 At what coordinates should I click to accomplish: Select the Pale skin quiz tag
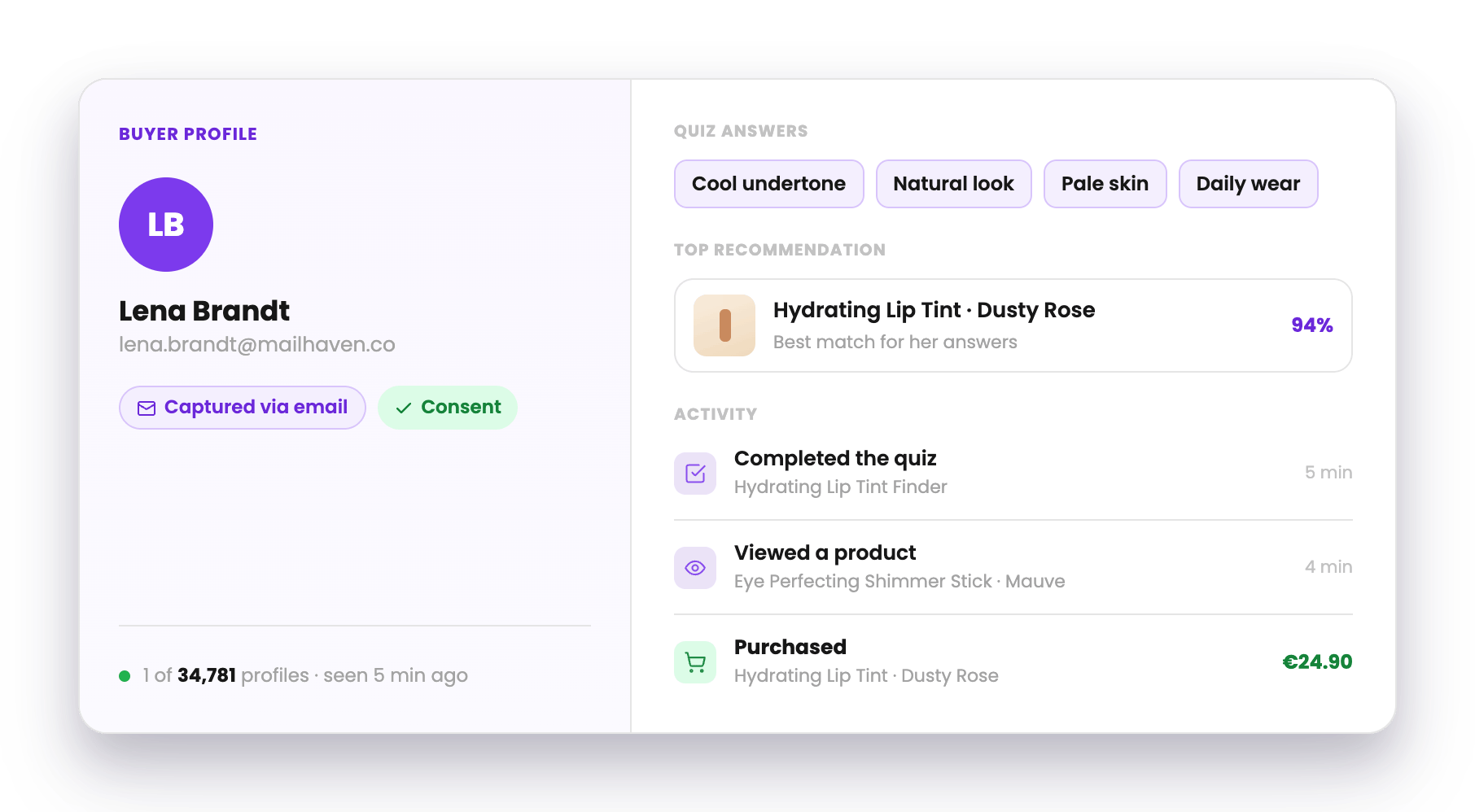pos(1105,184)
